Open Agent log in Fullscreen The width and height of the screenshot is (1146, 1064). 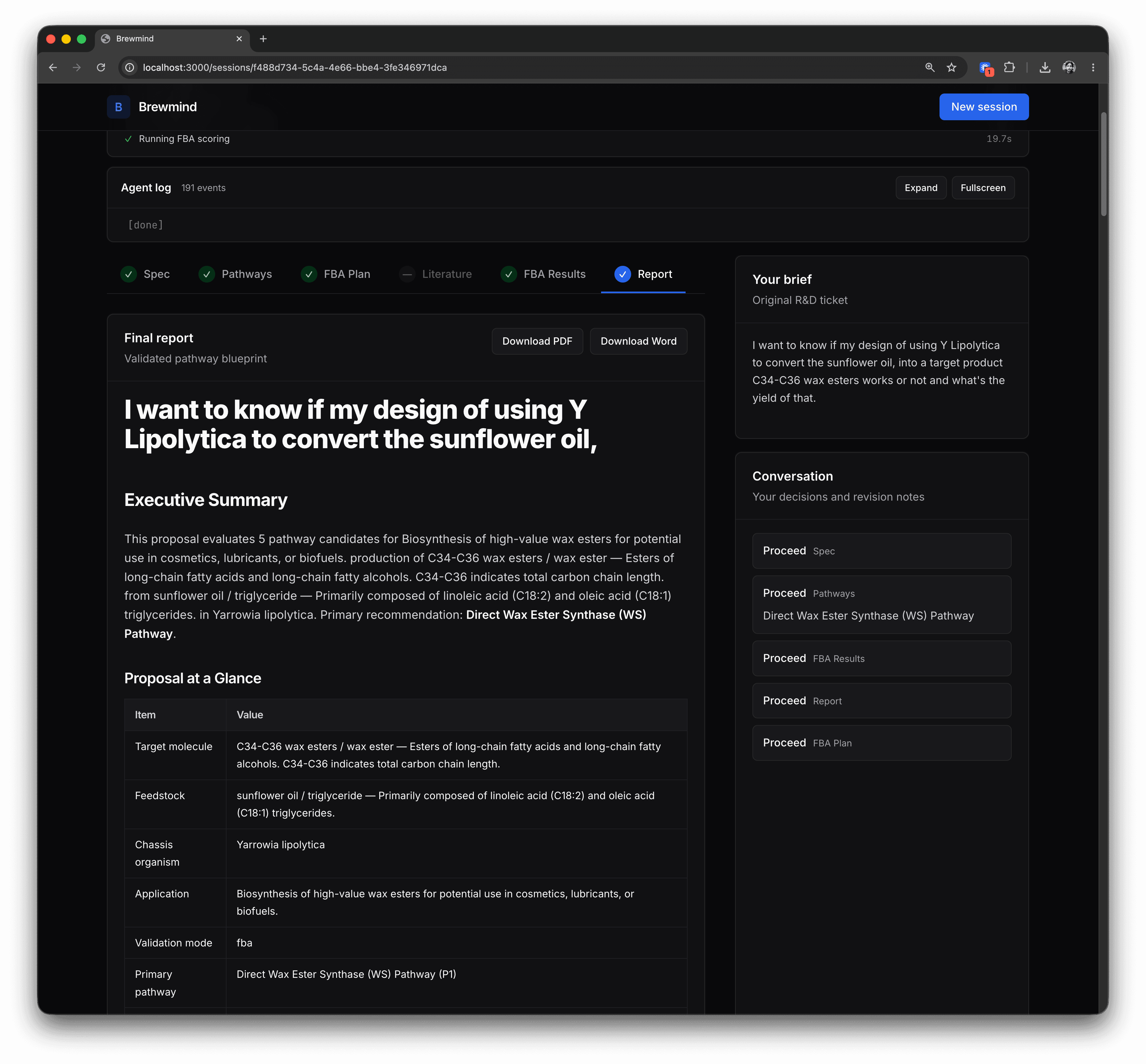click(x=982, y=188)
